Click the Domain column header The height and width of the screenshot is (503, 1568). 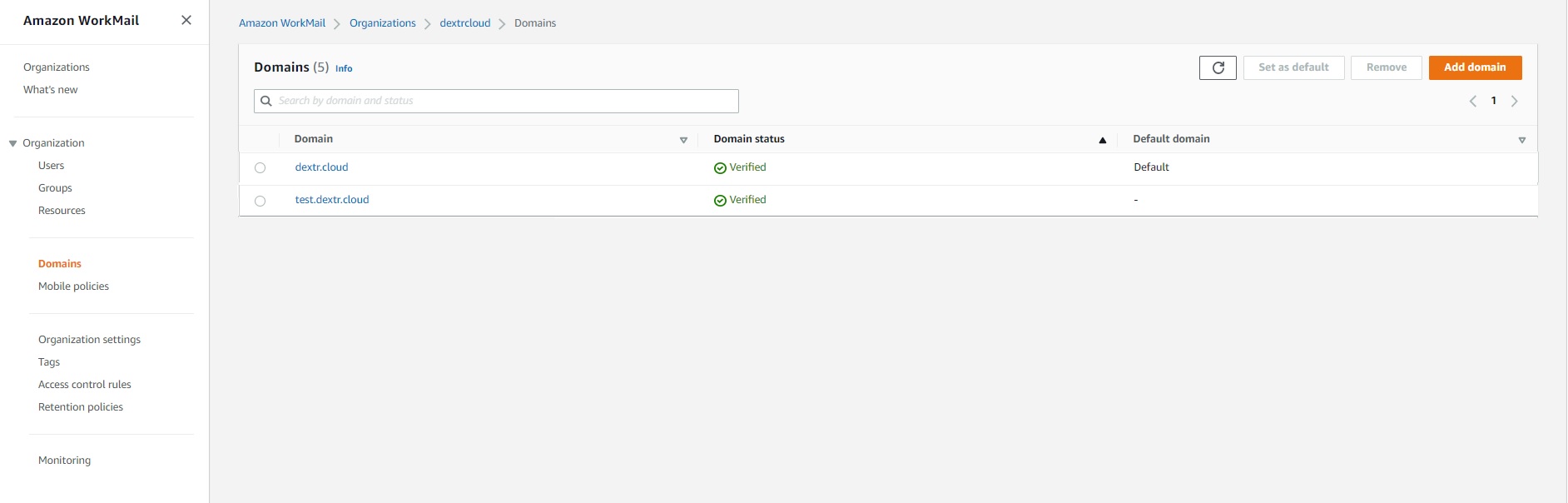pyautogui.click(x=314, y=139)
